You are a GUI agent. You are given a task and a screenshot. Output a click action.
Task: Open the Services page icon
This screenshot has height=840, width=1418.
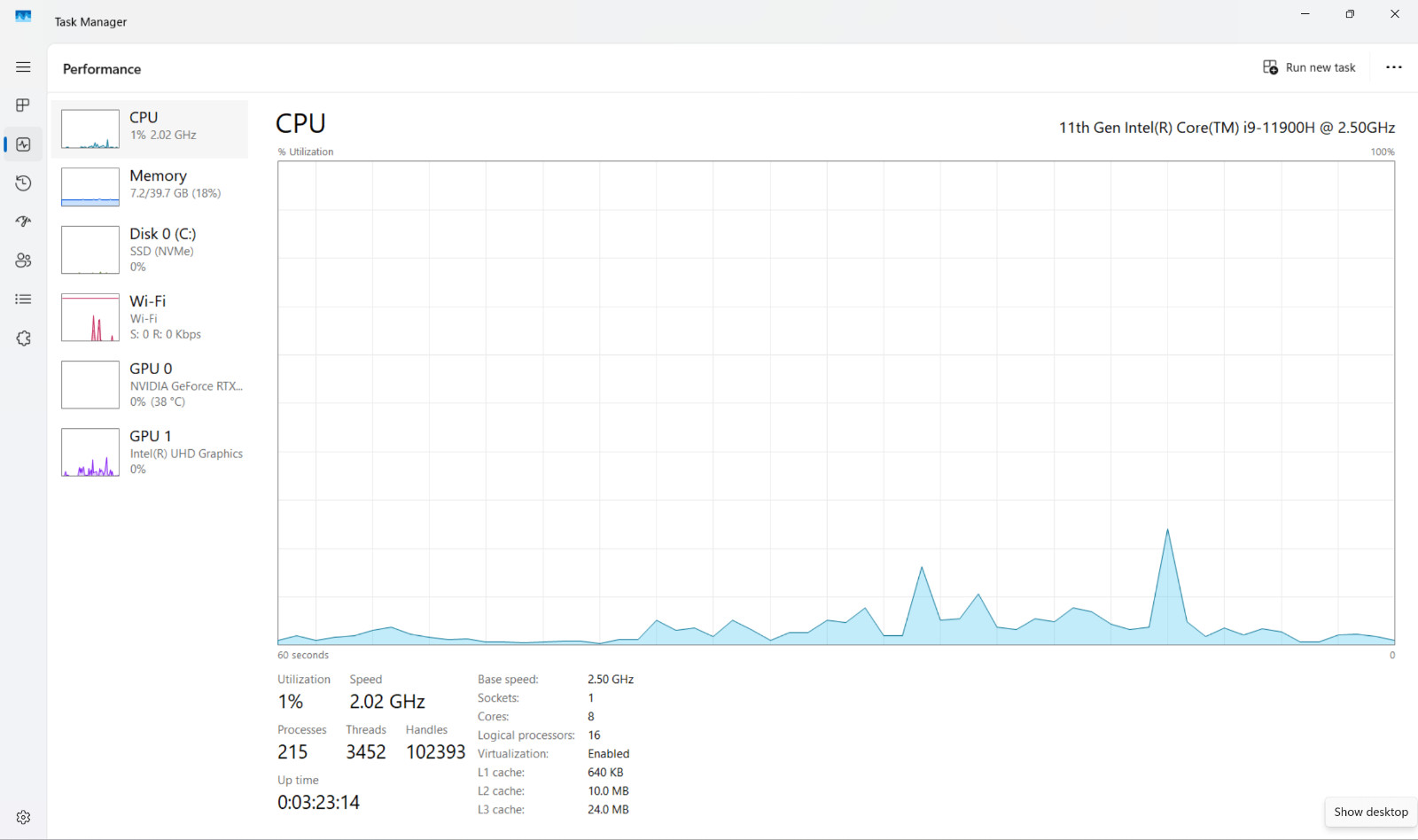(x=23, y=338)
